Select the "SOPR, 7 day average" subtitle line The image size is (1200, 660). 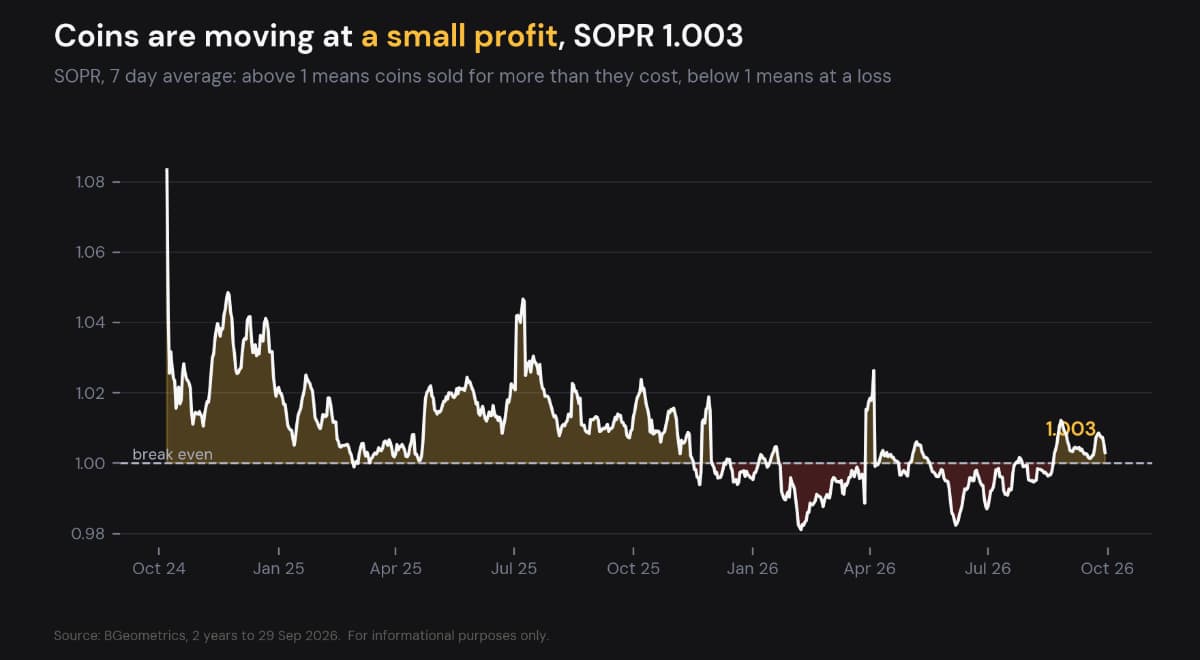472,76
